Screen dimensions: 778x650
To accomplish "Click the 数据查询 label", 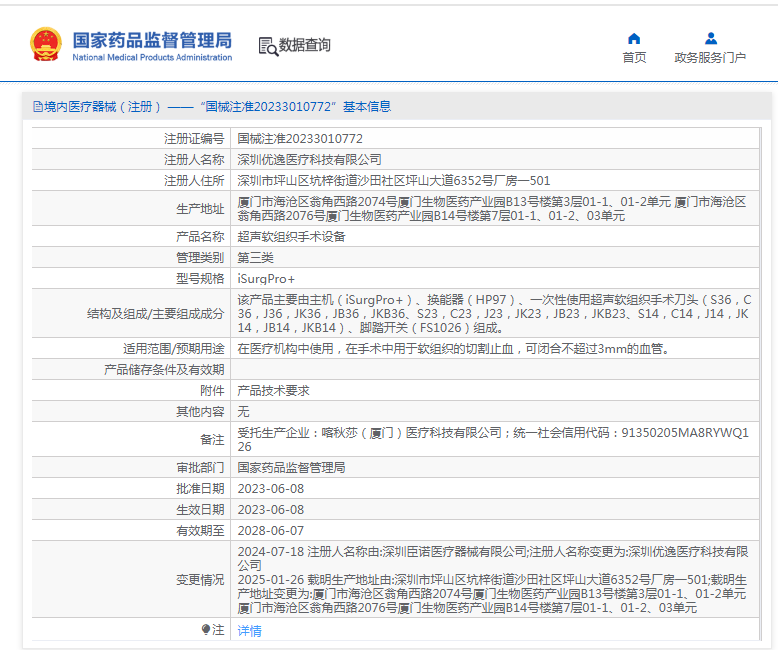I will 304,45.
